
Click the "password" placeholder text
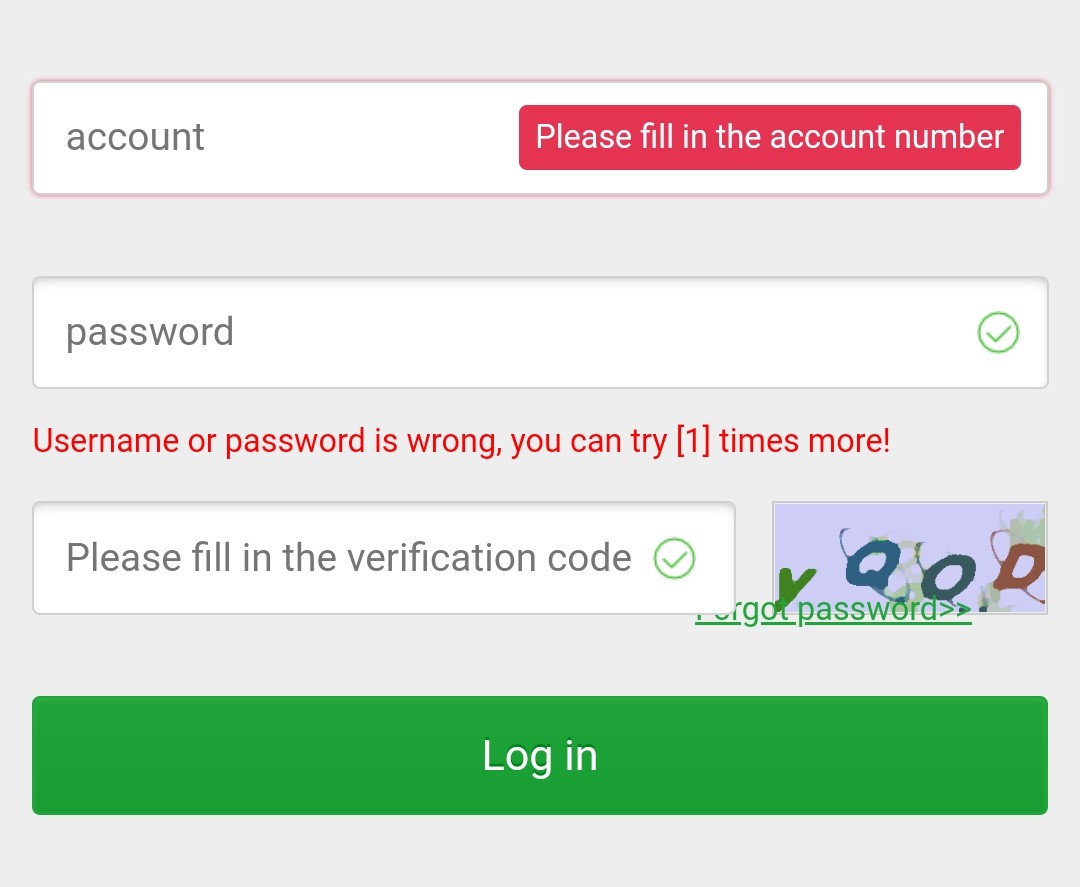(x=150, y=333)
